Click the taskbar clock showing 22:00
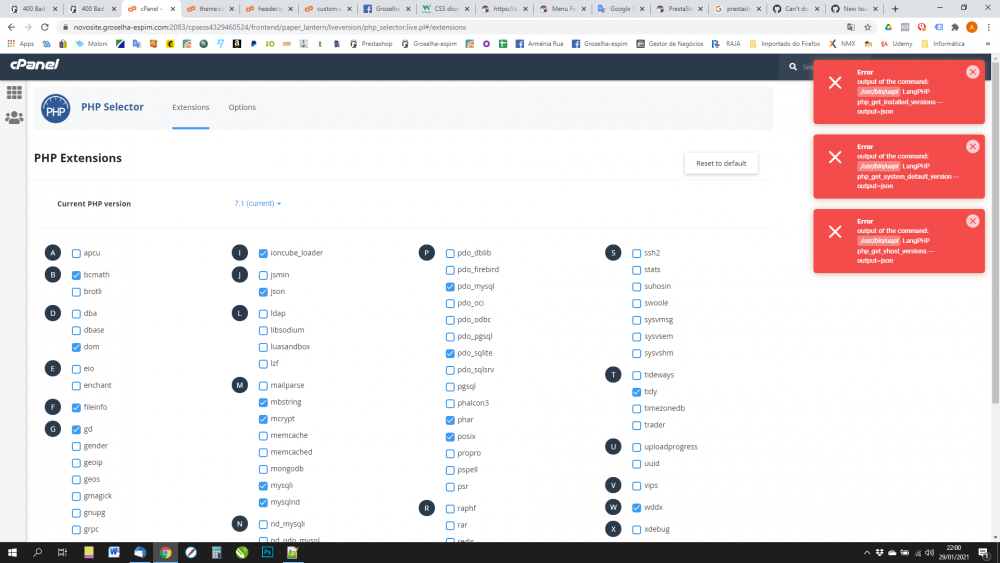This screenshot has height=563, width=1000. point(954,552)
